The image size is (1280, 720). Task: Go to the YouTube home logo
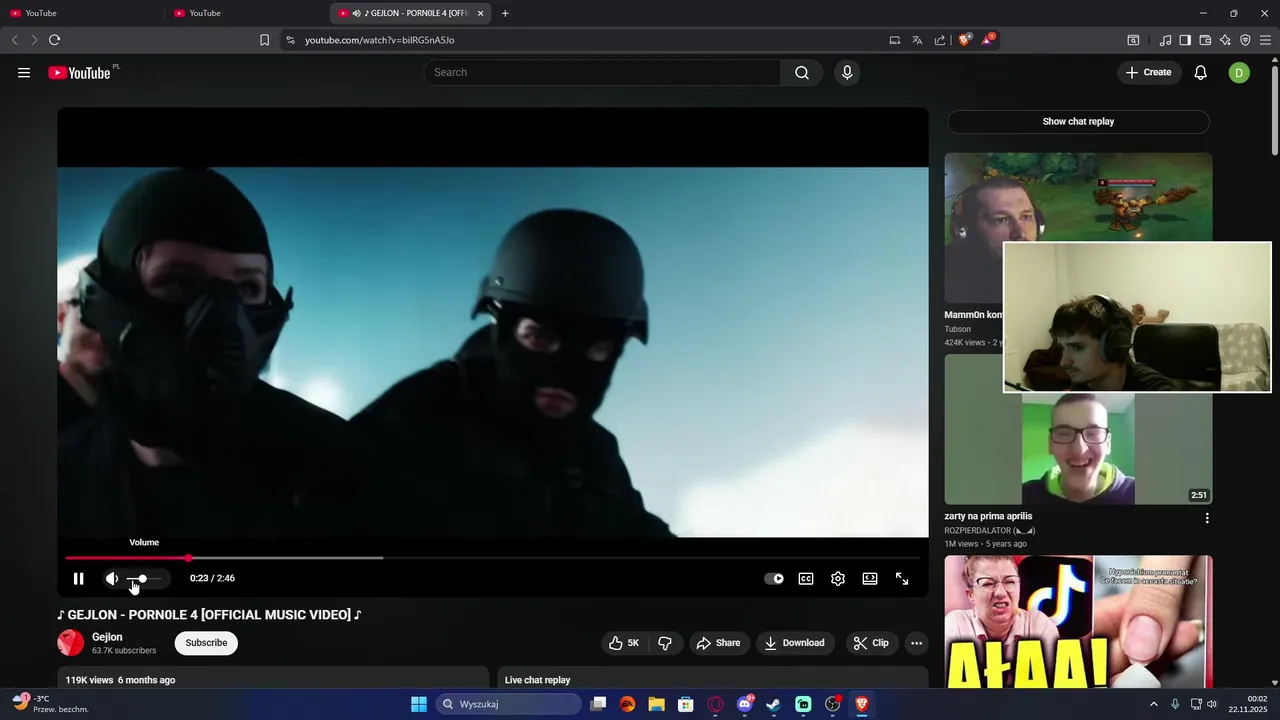click(79, 72)
